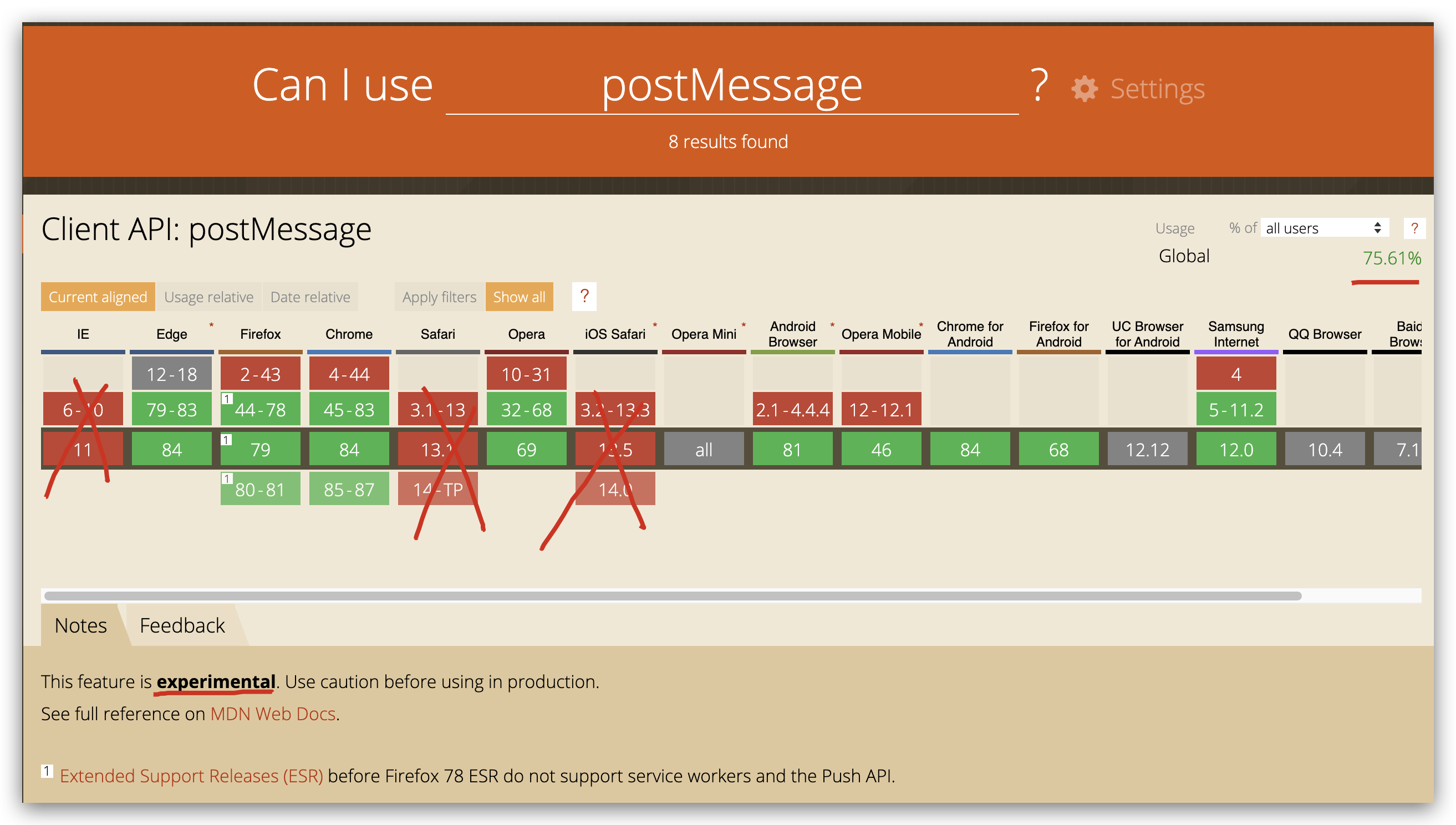Click the iOS Safari column header
This screenshot has width=1456, height=825.
(615, 334)
